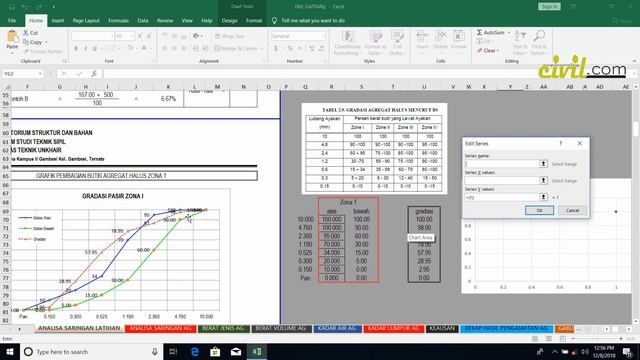Click range selector icon for Series name
640x360 pixels.
[543, 164]
